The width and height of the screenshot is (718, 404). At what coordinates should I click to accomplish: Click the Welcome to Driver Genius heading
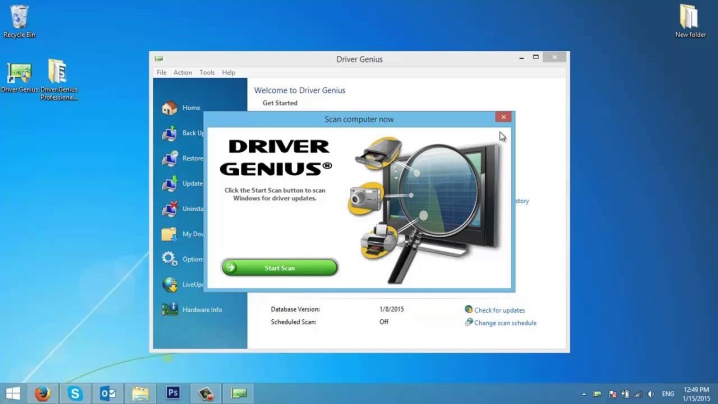(x=300, y=90)
